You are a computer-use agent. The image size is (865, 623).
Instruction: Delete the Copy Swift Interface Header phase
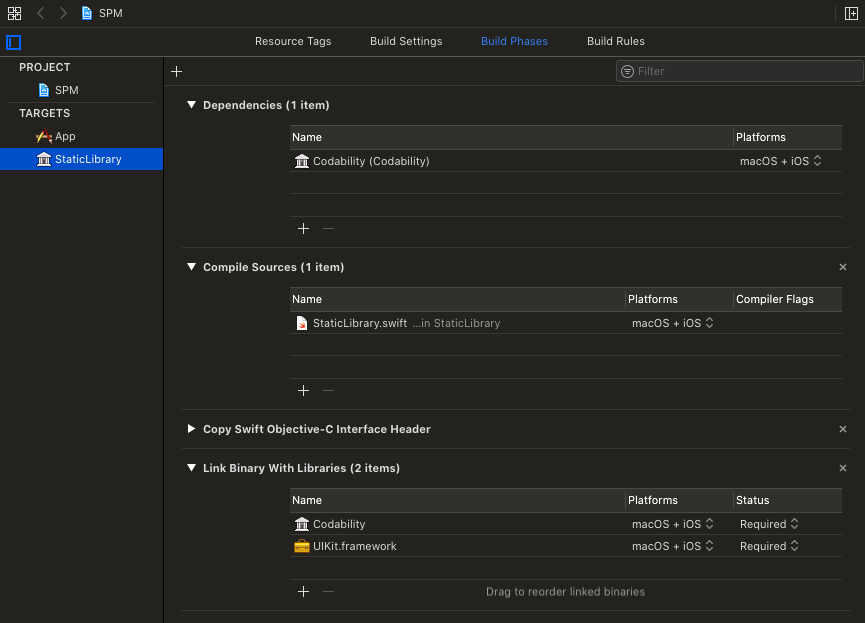point(843,429)
